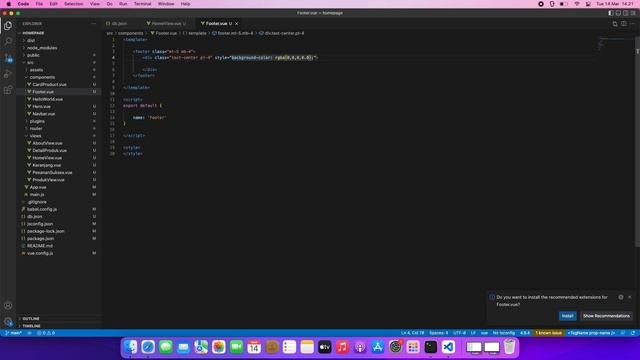The image size is (640, 360).
Task: Open the Accounts menu in activity bar
Action: click(x=8, y=305)
